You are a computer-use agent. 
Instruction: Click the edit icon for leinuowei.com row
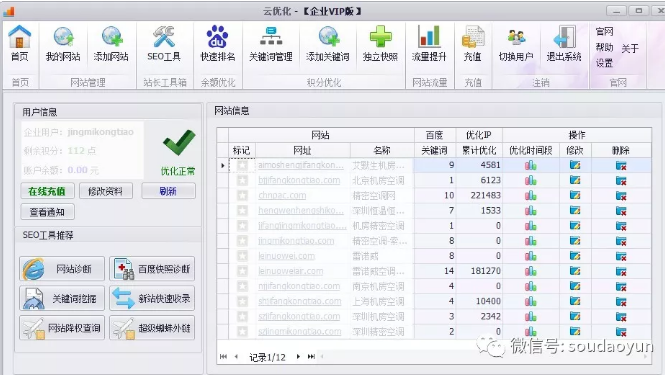pos(575,256)
